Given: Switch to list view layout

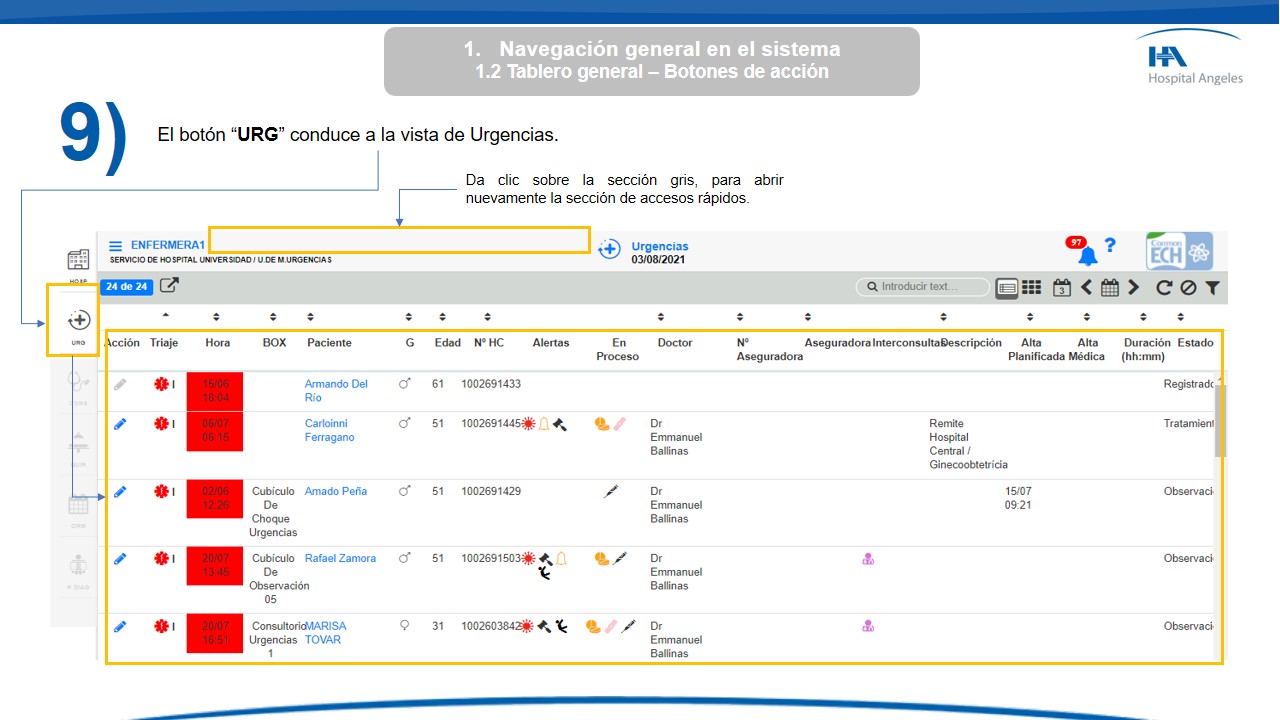Looking at the screenshot, I should pos(1008,288).
